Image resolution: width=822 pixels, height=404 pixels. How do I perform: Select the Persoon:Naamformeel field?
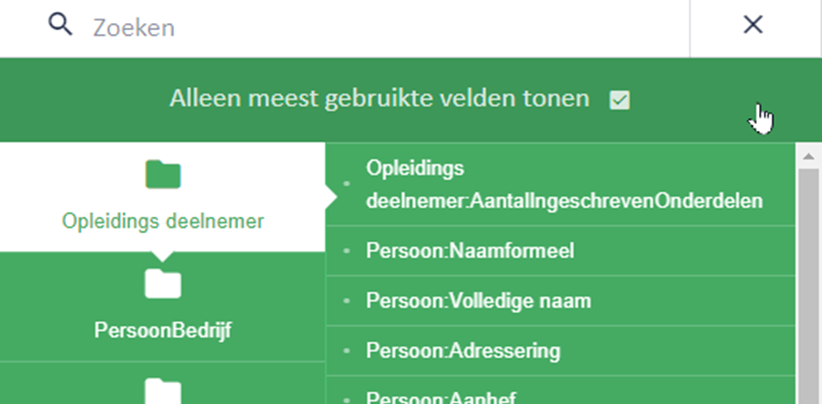tap(560, 251)
